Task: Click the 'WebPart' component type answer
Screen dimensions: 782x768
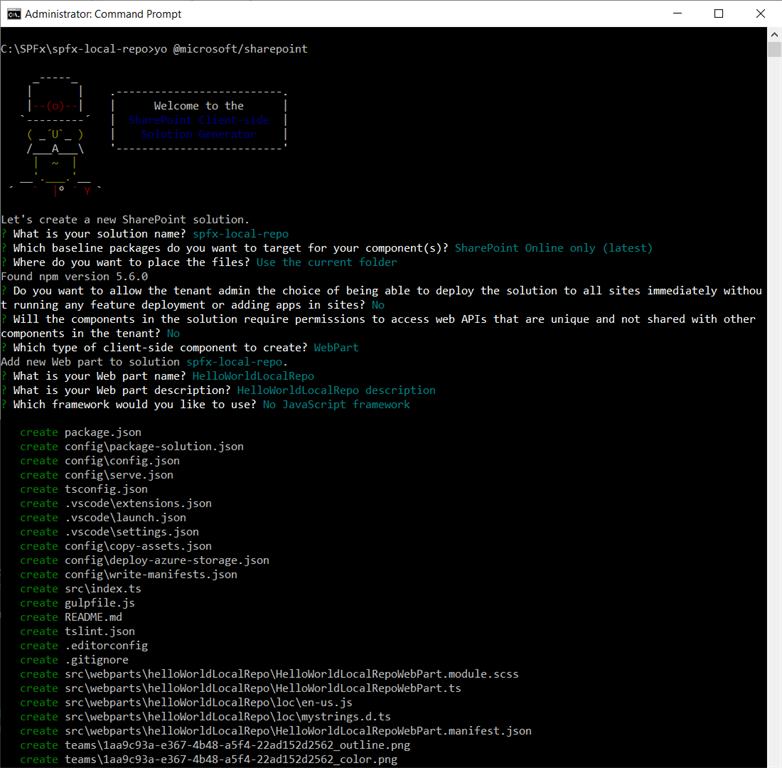Action: (x=336, y=347)
